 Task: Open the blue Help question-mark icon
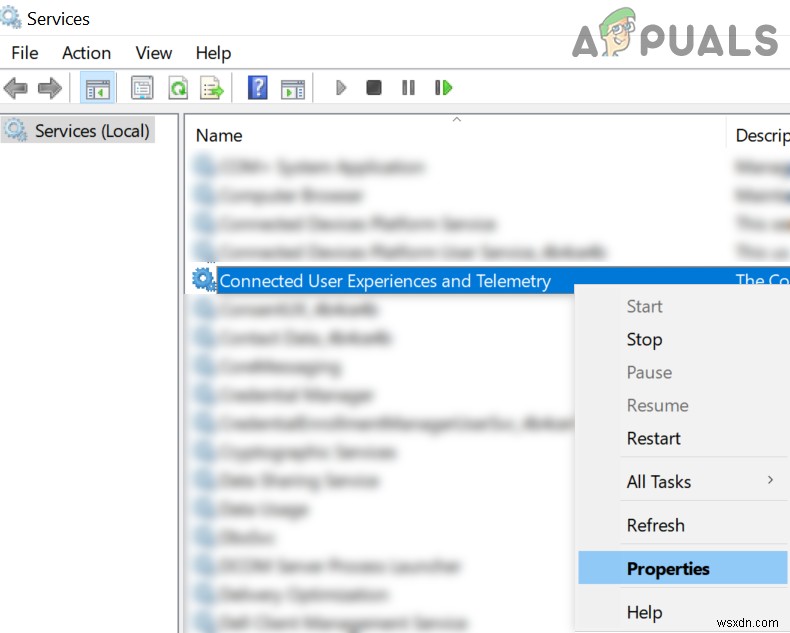257,88
